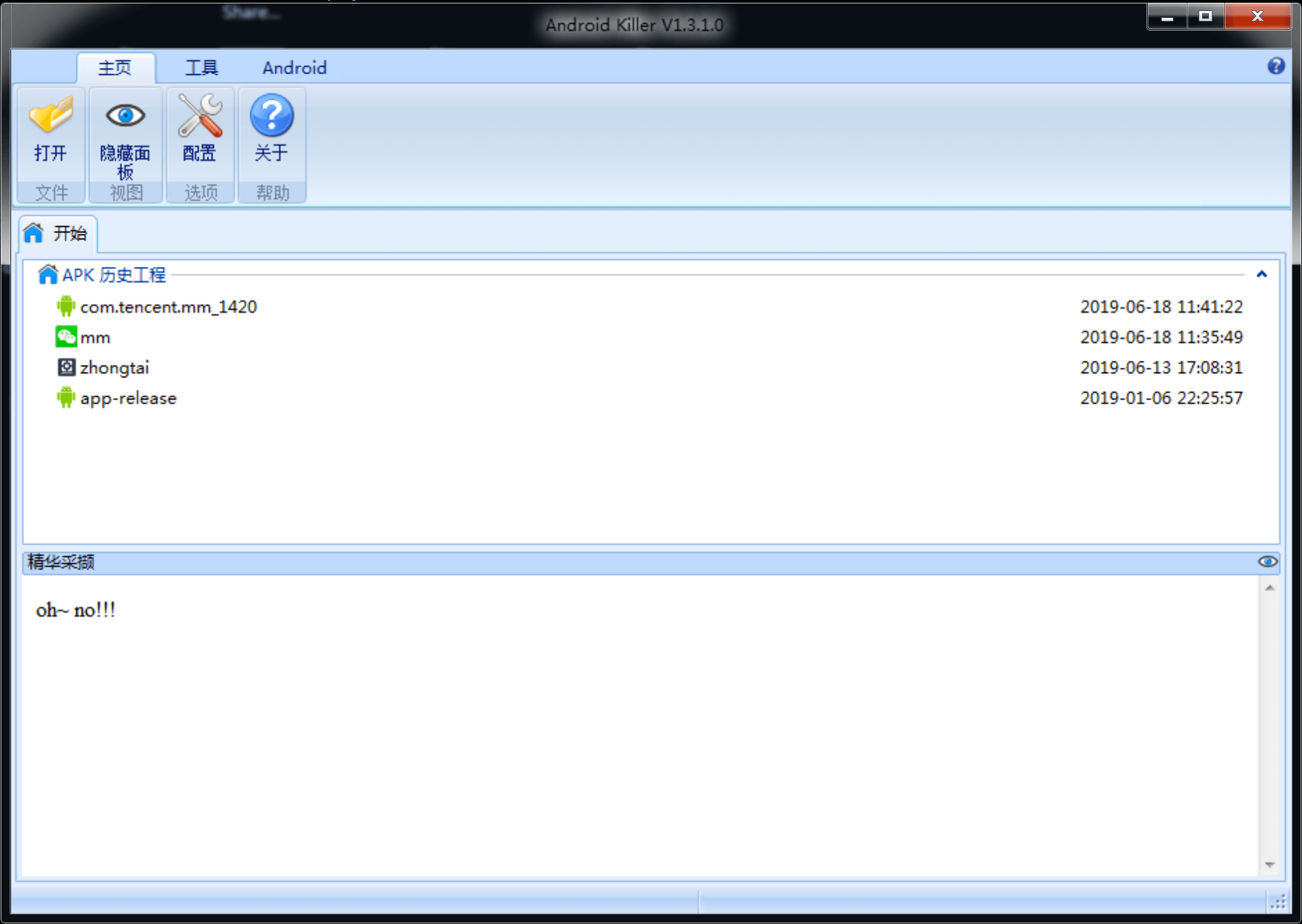The width and height of the screenshot is (1302, 924).
Task: Click the 帮助 ribbon group label
Action: pos(272,192)
